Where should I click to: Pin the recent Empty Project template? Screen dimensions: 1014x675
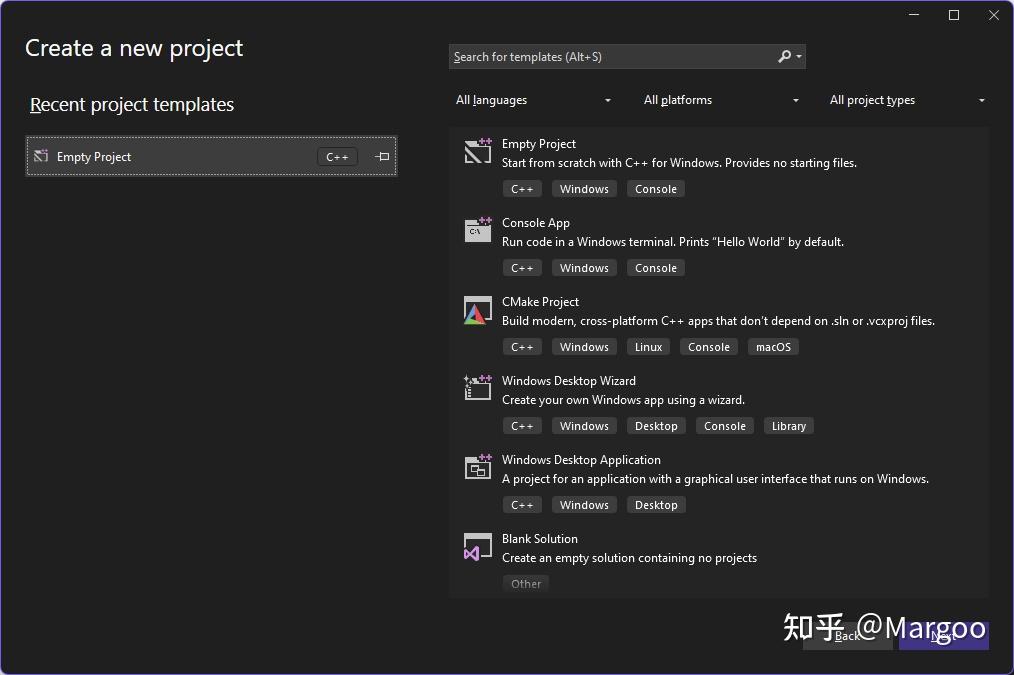pos(382,156)
